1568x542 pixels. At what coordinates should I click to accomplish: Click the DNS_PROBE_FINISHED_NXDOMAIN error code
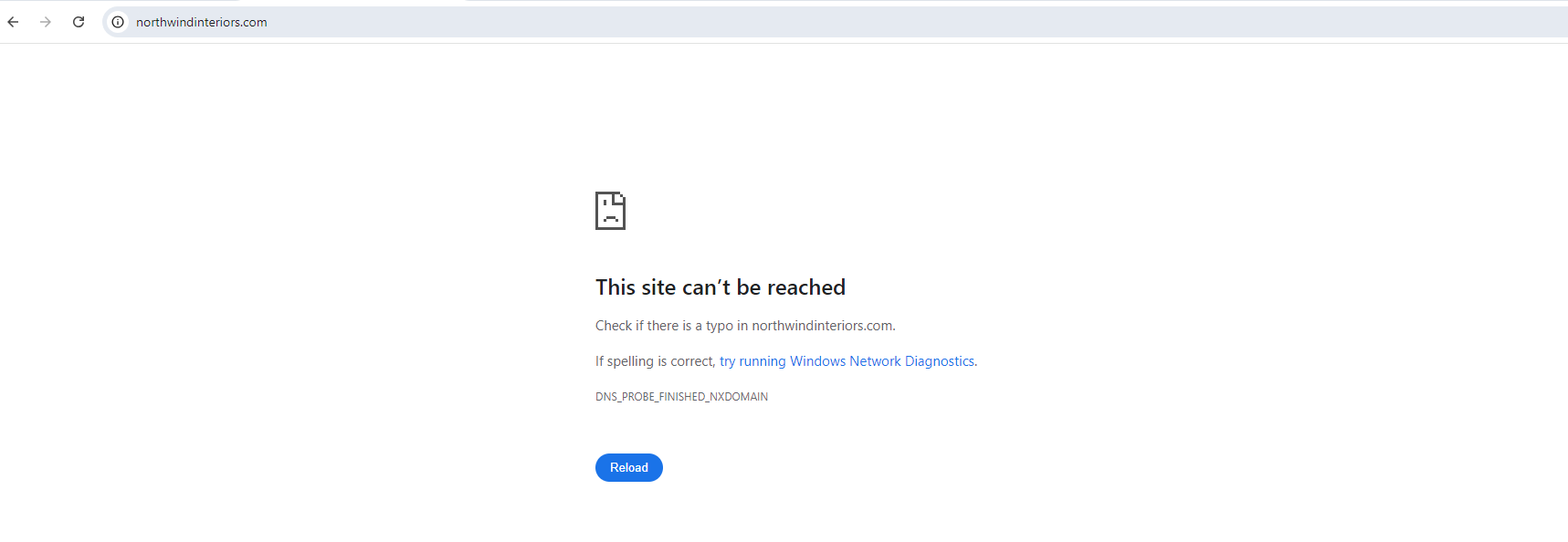(681, 397)
